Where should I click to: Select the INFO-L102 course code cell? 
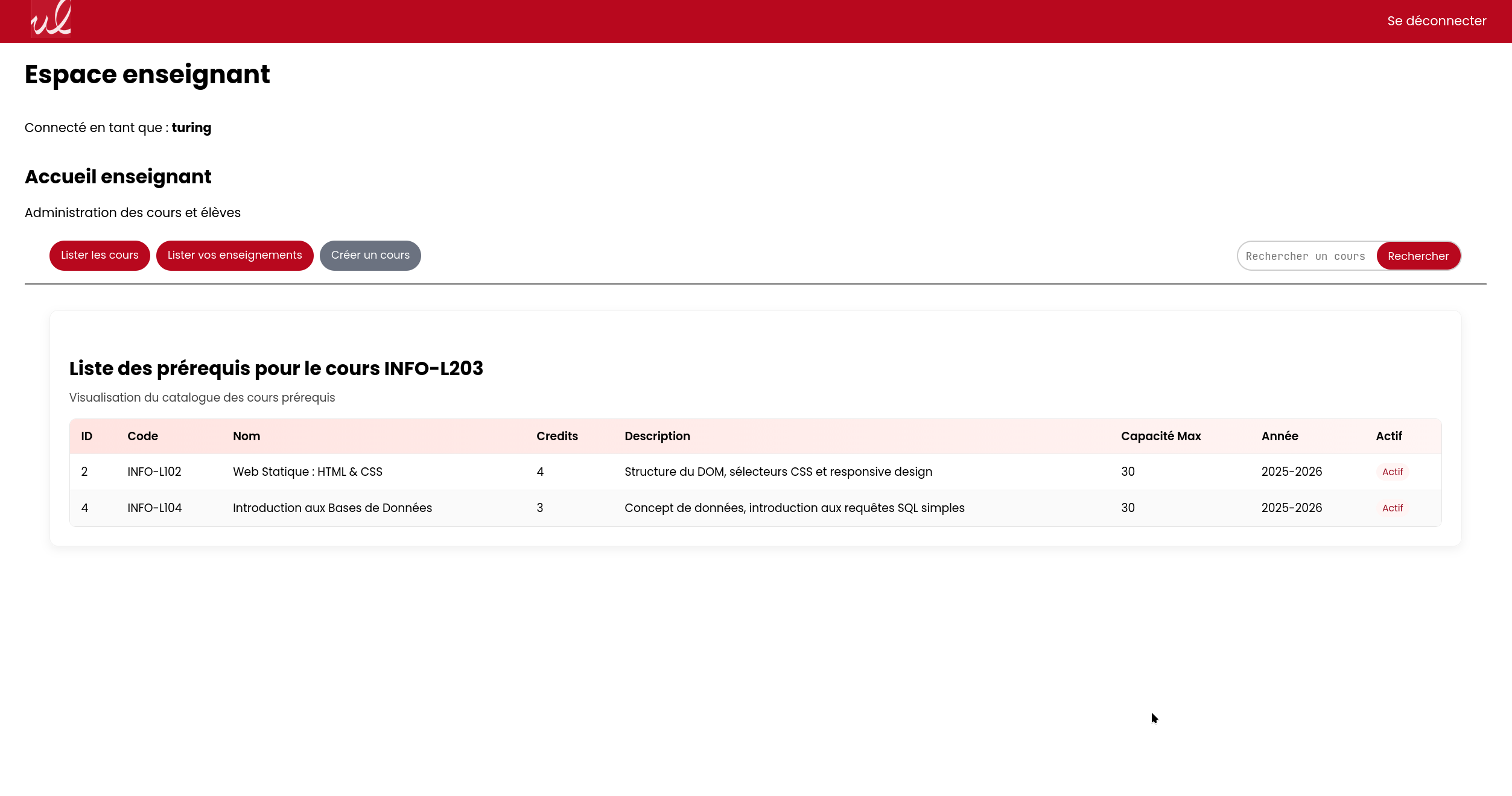tap(154, 472)
